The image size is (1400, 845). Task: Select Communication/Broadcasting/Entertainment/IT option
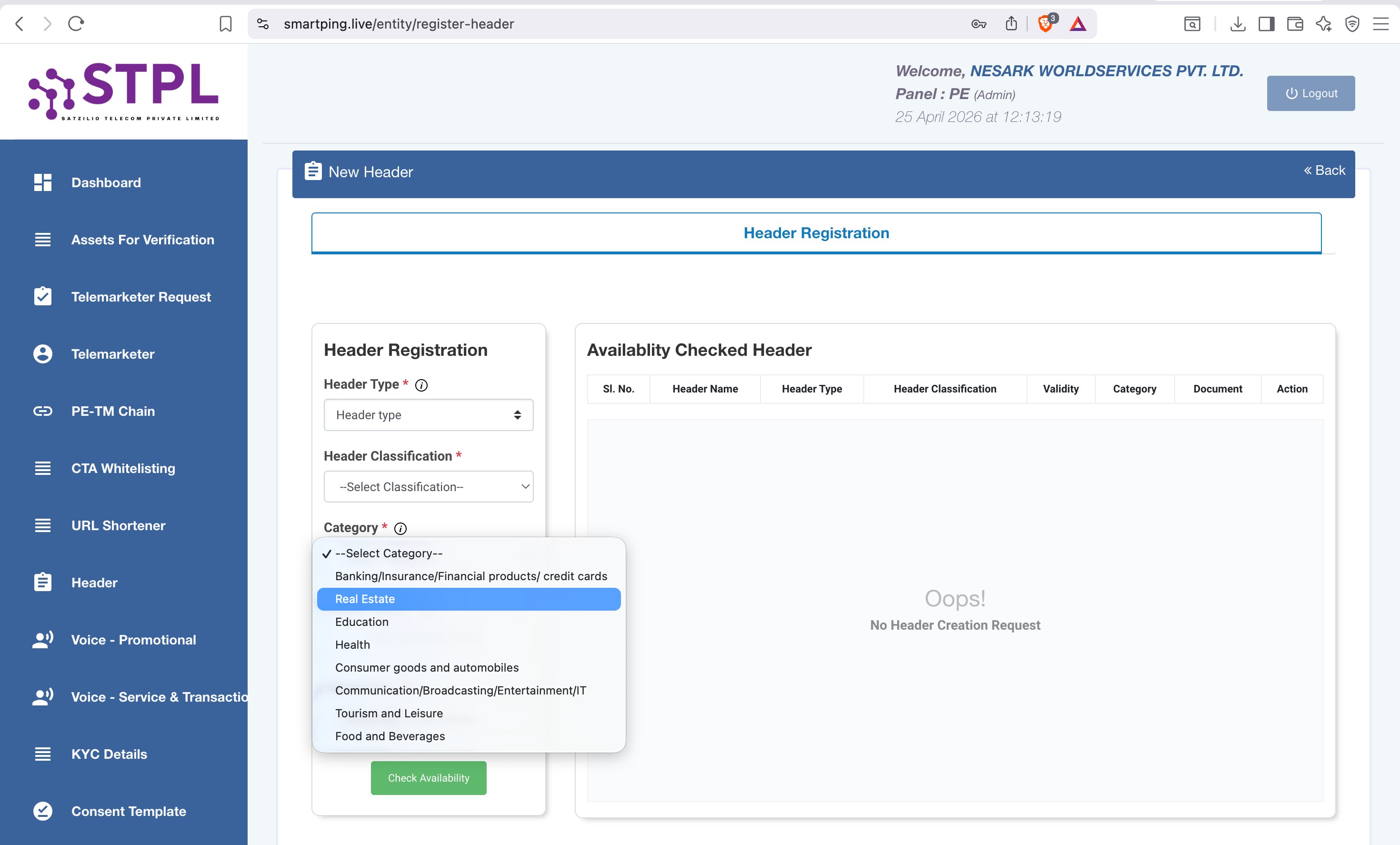[x=469, y=691]
